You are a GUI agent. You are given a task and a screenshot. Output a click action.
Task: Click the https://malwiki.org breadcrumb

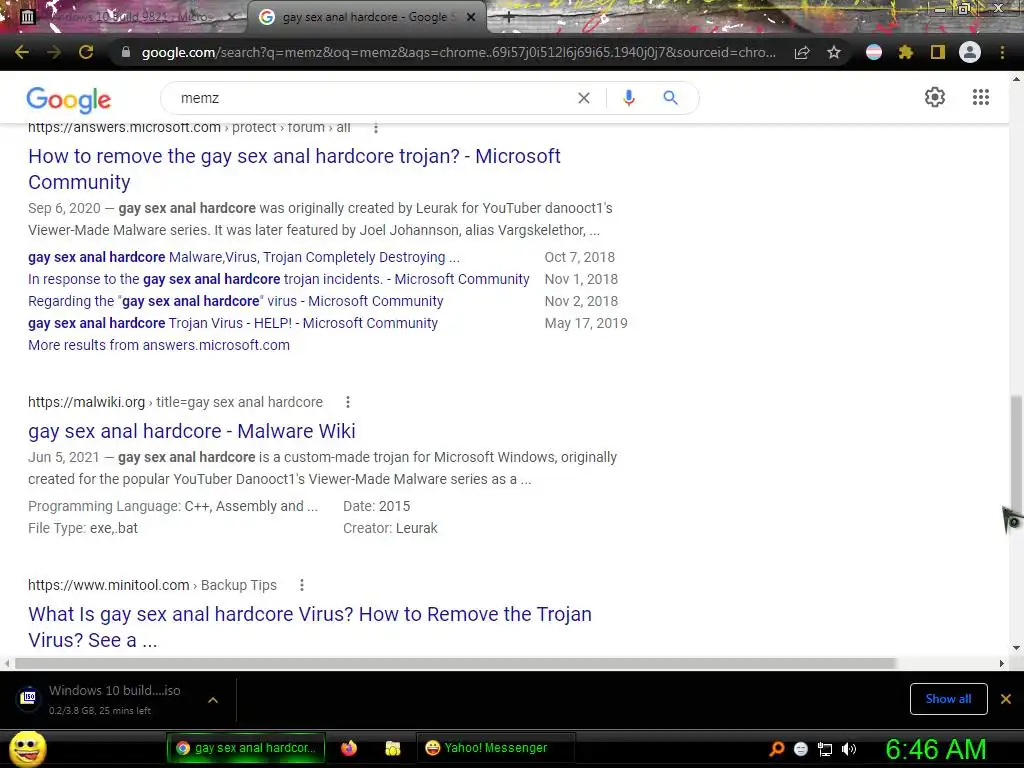click(x=175, y=402)
